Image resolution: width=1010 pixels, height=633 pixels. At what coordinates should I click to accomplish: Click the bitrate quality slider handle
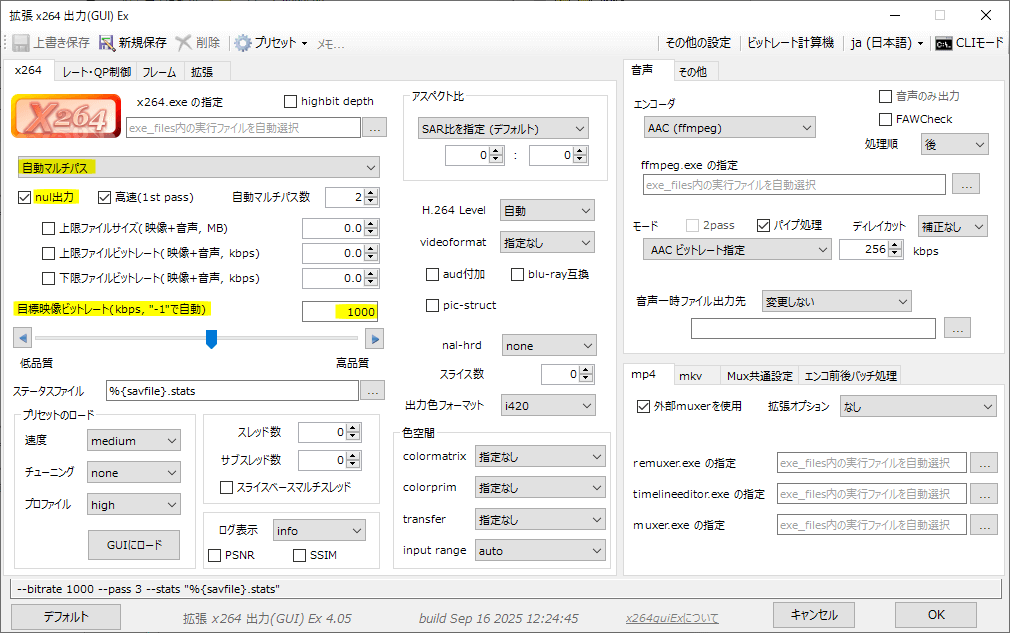[x=211, y=339]
